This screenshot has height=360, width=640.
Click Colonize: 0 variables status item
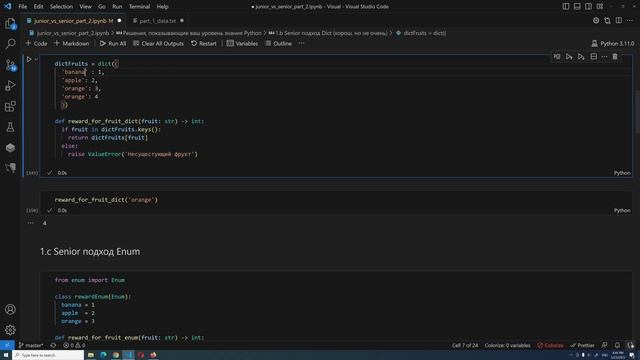pyautogui.click(x=507, y=345)
